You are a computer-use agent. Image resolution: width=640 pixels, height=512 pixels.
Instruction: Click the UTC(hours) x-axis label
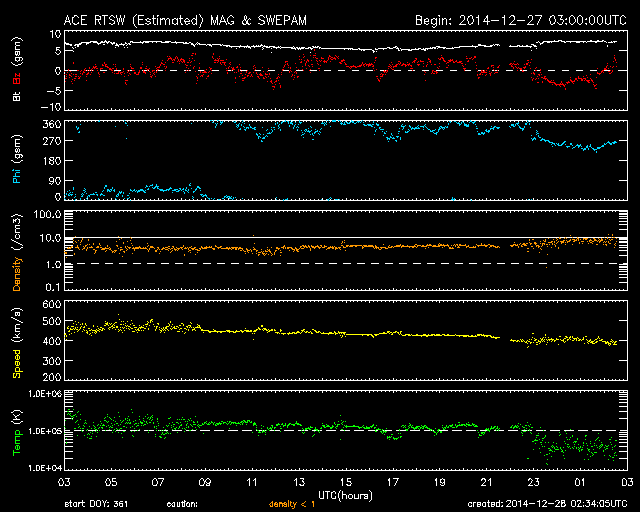[346, 494]
